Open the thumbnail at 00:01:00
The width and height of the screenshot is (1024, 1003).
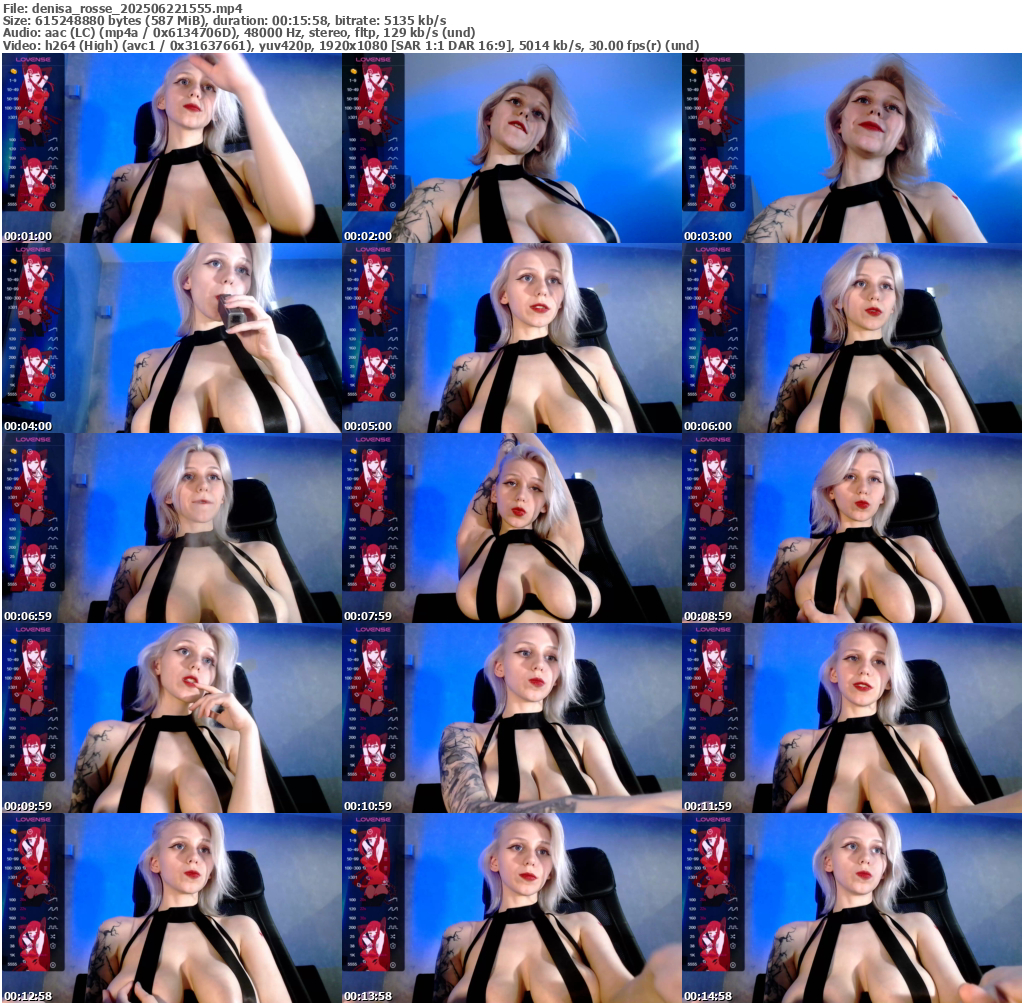pos(171,148)
